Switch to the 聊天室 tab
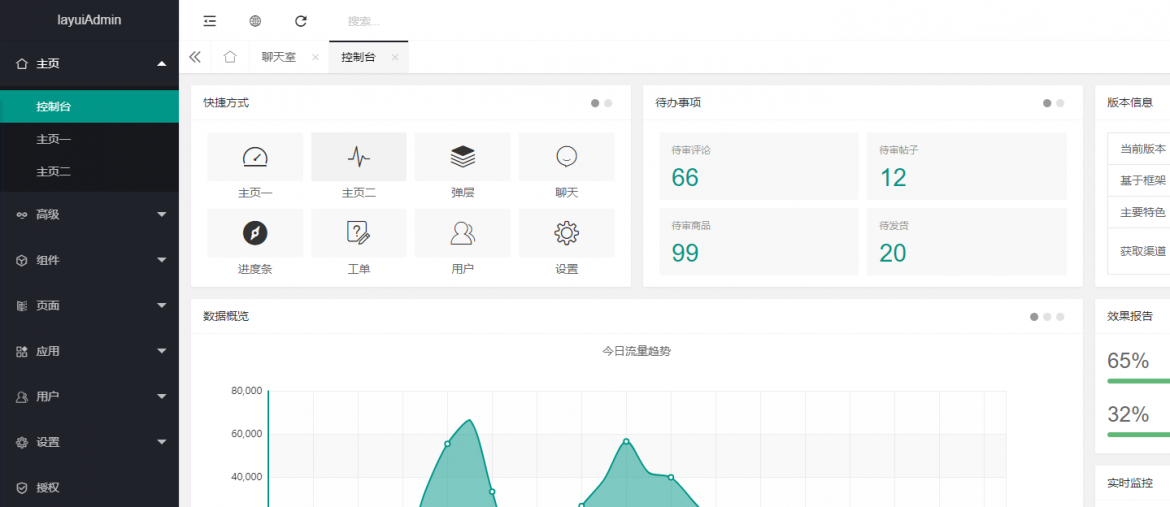Screen dimensions: 1170x507 coord(278,57)
